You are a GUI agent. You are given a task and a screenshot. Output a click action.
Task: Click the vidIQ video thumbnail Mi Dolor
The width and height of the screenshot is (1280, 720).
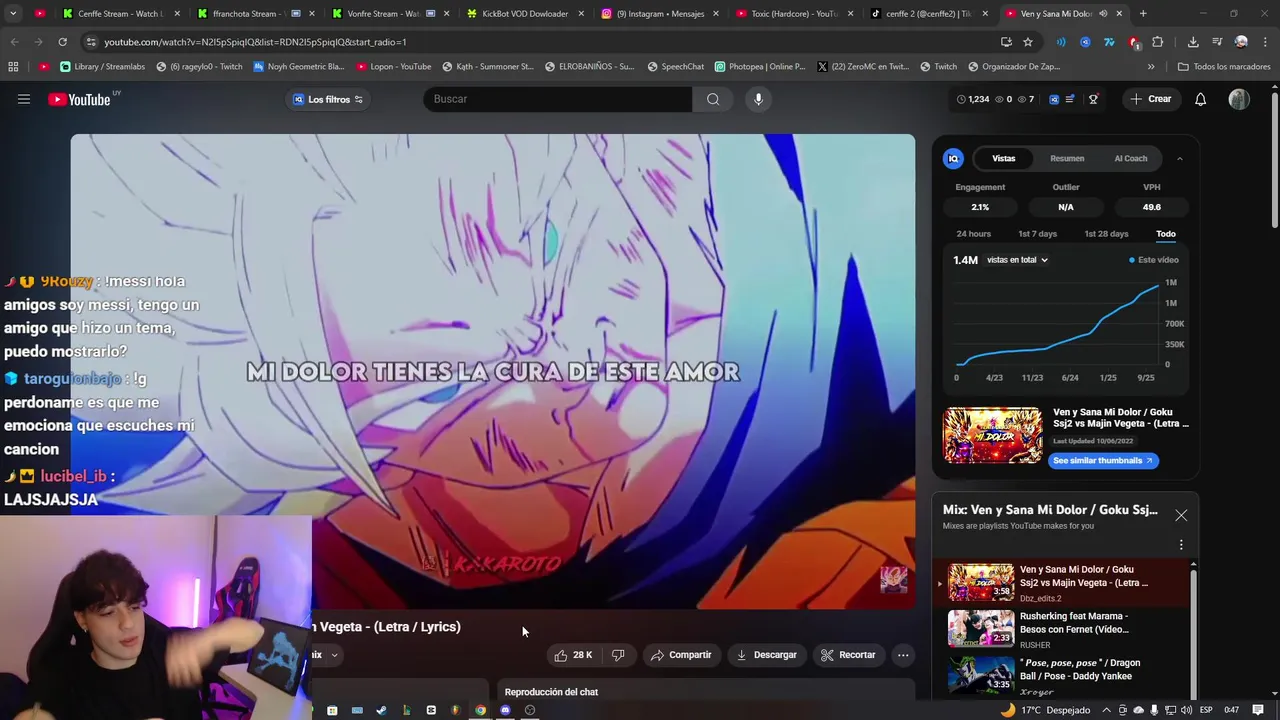pos(992,435)
